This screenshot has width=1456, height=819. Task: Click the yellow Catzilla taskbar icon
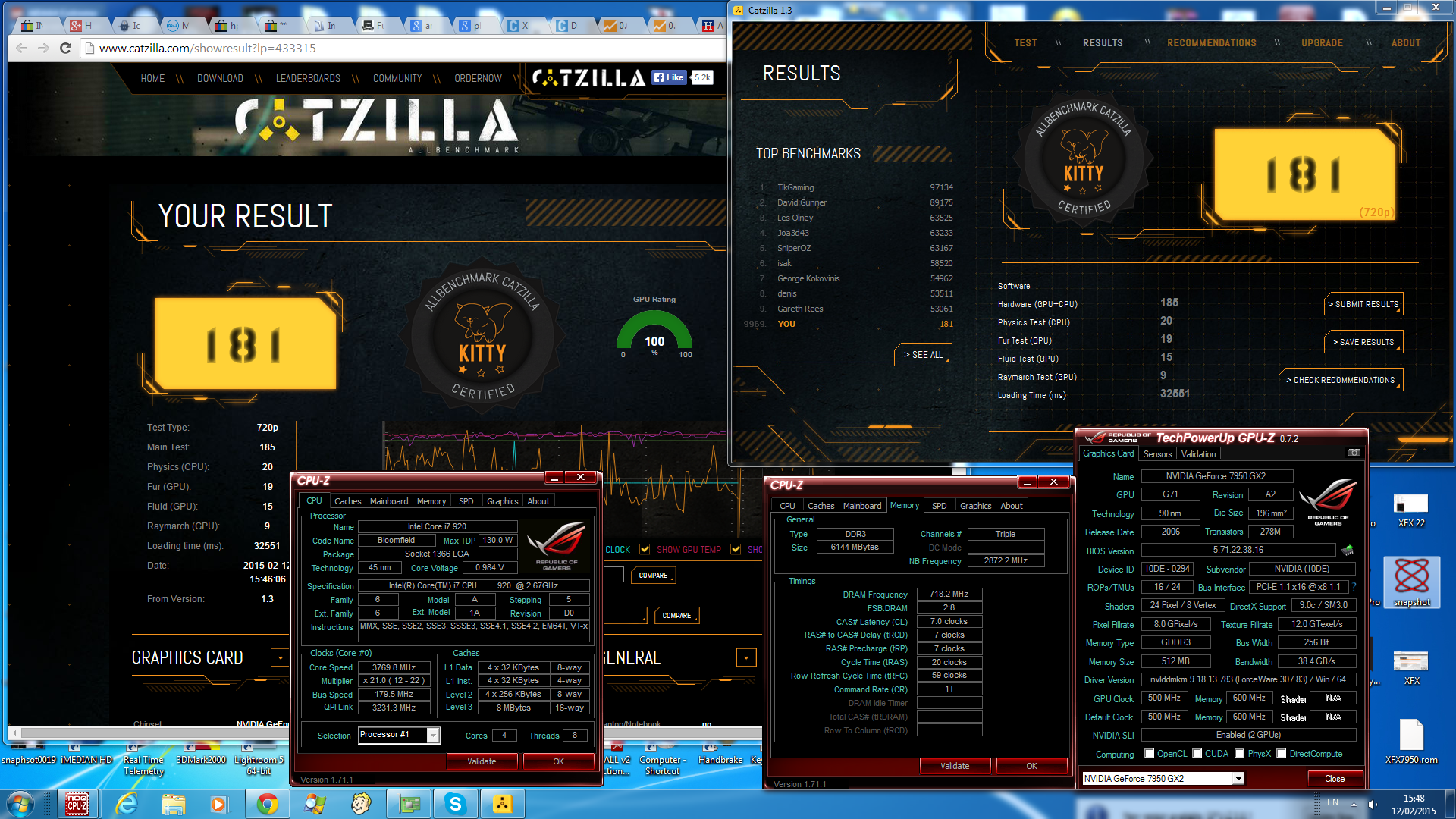click(503, 804)
